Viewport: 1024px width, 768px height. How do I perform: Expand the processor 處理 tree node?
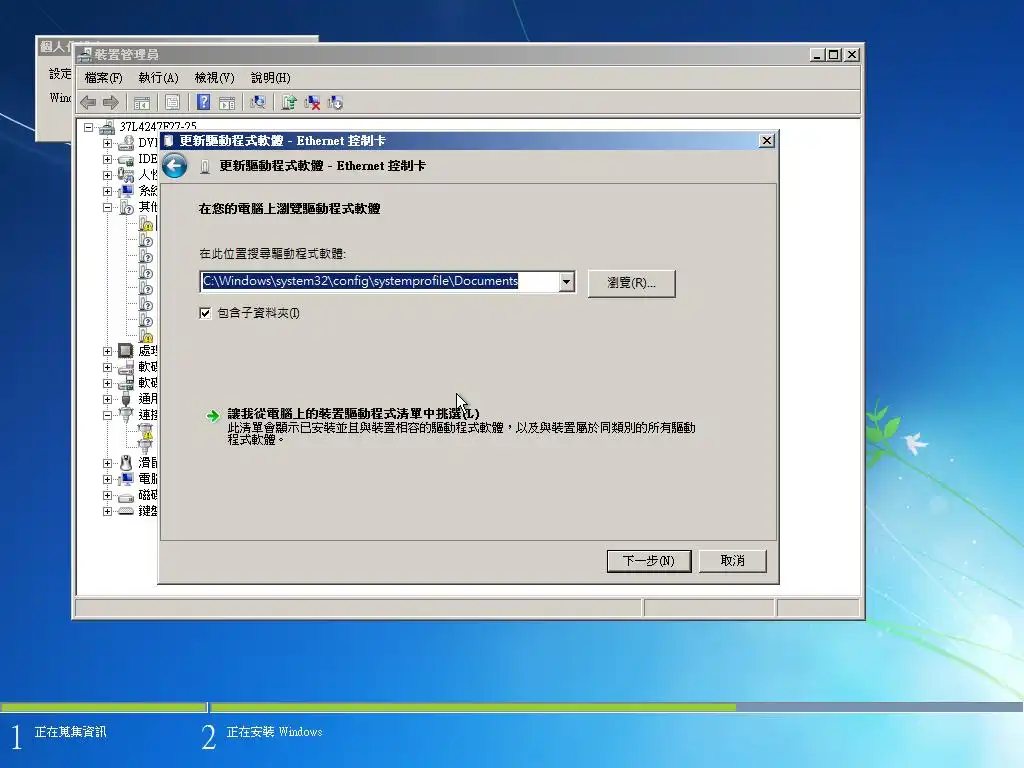(x=108, y=351)
